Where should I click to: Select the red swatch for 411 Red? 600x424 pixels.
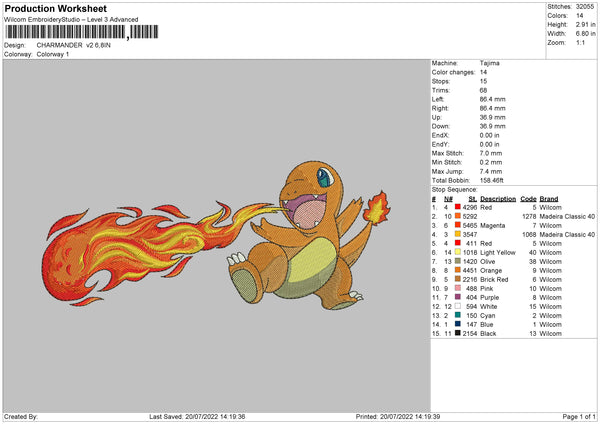click(458, 243)
